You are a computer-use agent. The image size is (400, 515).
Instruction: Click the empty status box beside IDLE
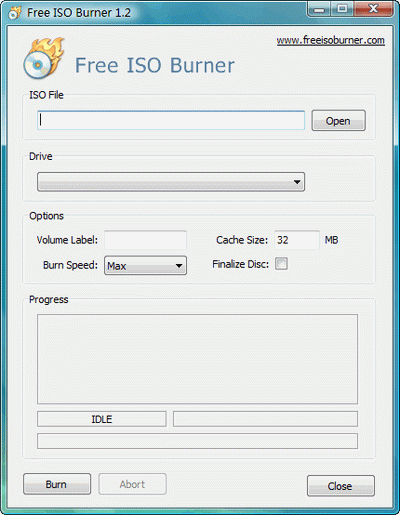pos(265,419)
